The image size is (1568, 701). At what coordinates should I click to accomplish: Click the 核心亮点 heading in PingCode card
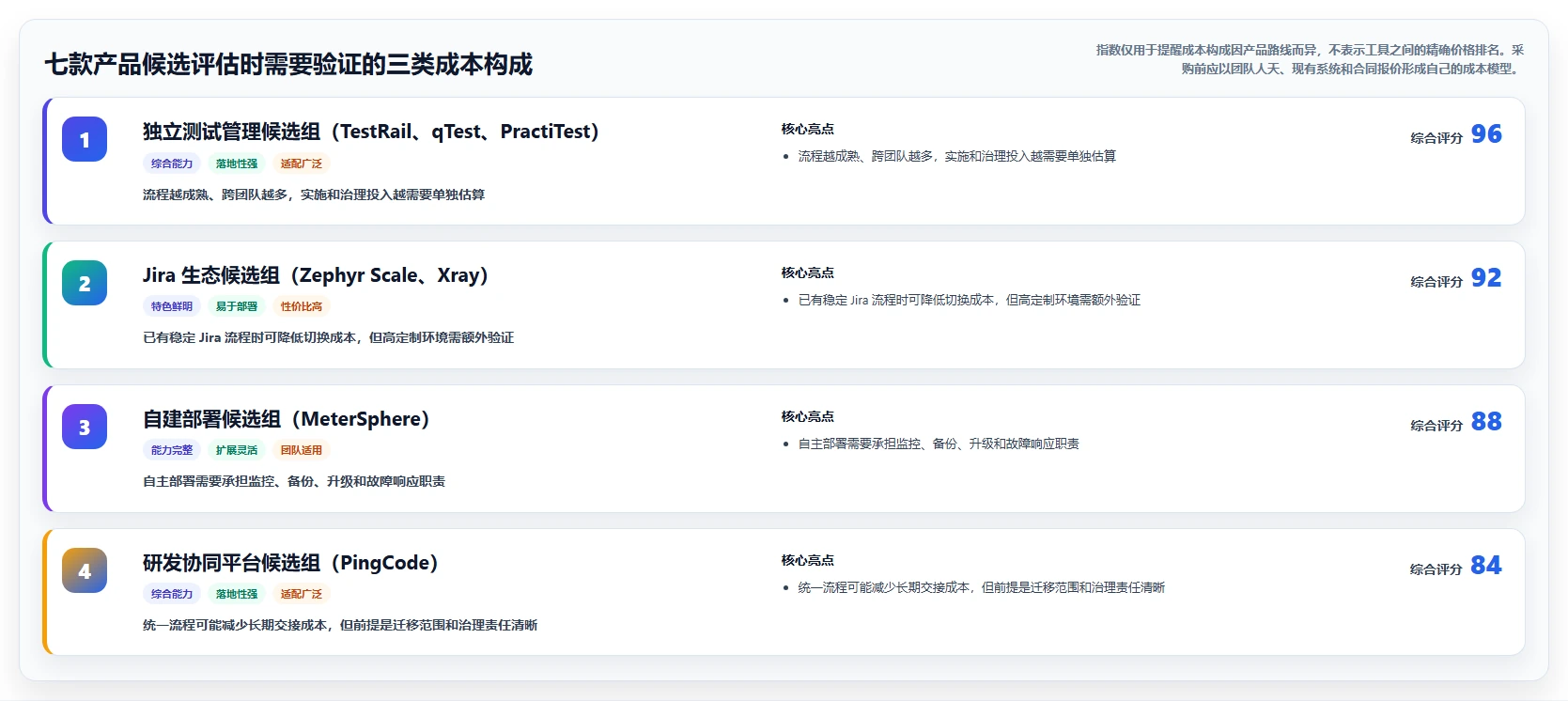click(x=808, y=560)
